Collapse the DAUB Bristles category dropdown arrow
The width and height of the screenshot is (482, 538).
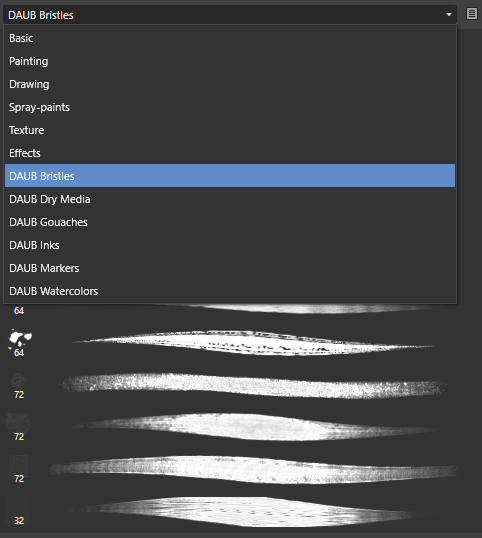point(448,14)
